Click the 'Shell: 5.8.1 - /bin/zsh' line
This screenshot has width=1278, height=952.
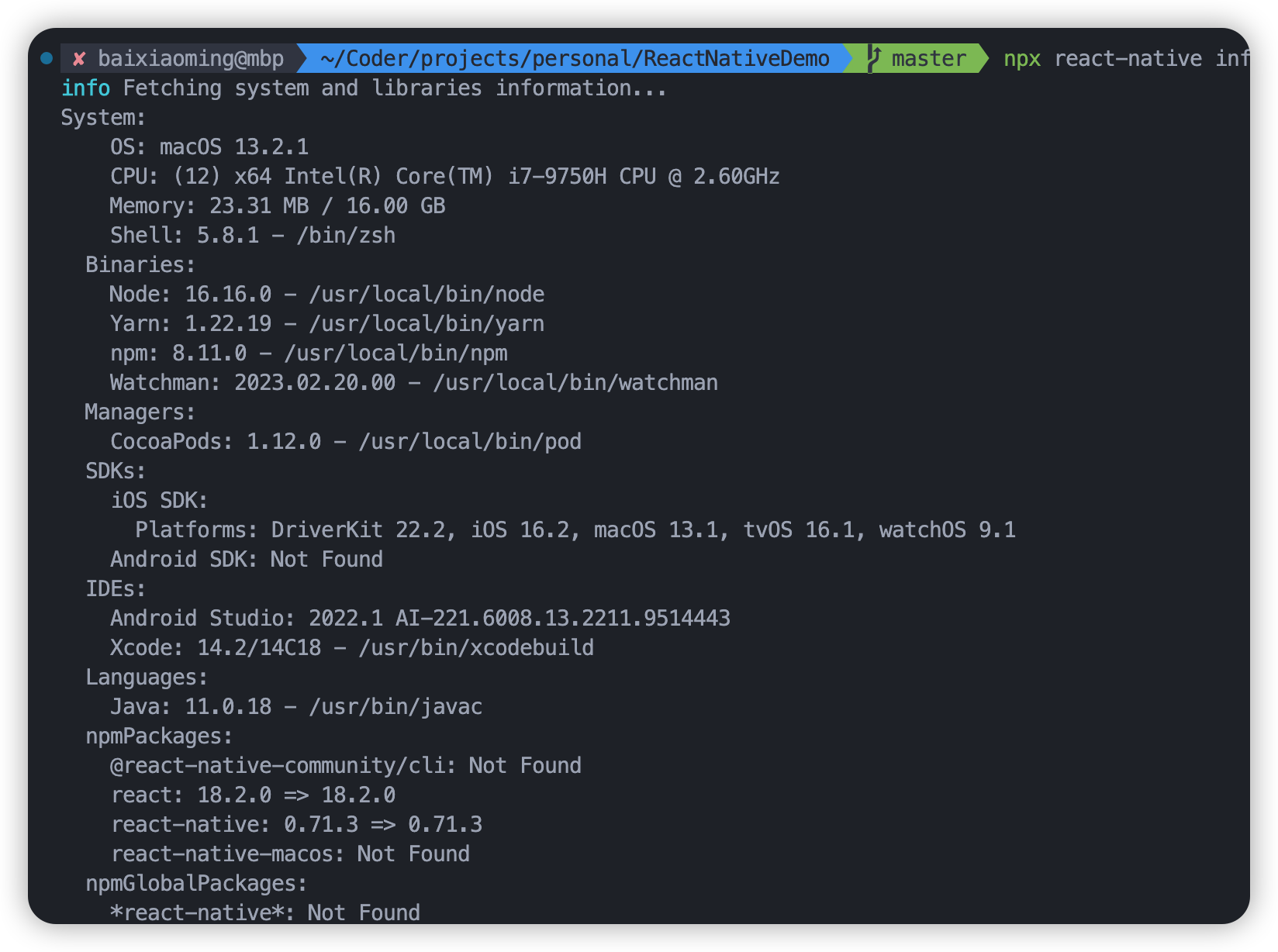click(253, 236)
